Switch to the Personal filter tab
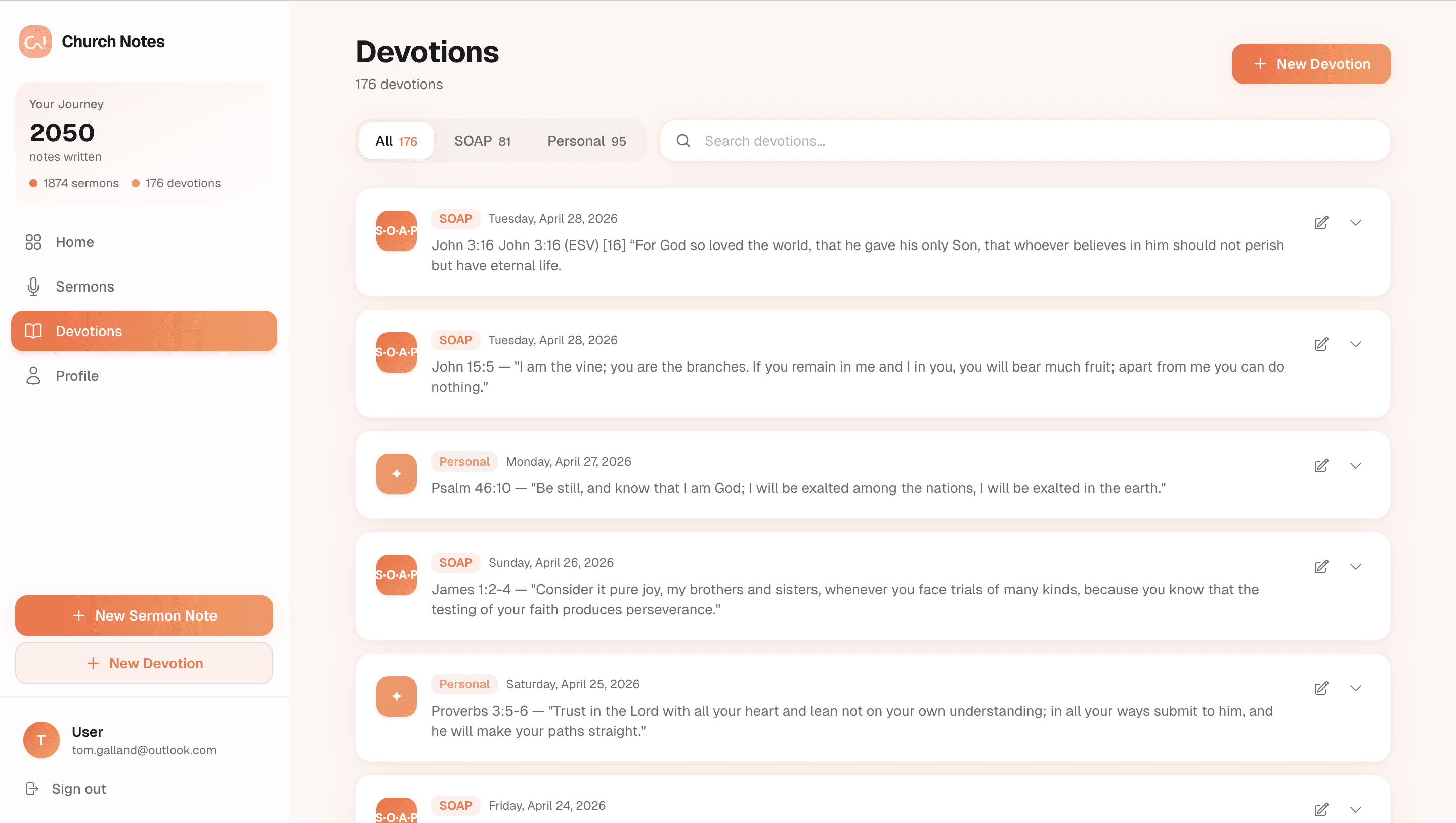 tap(586, 141)
